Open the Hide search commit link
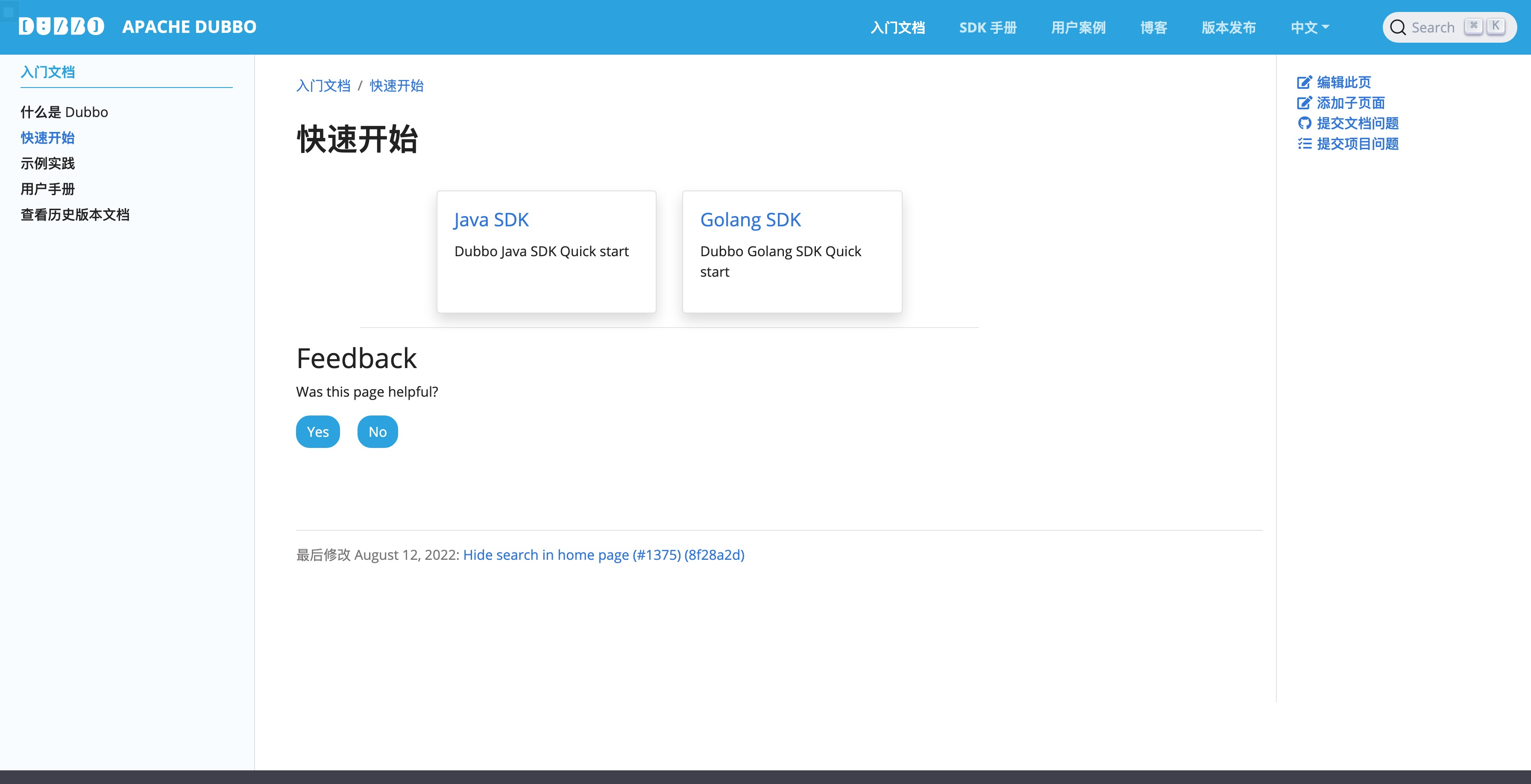Screen dimensions: 1531x784 [603, 555]
